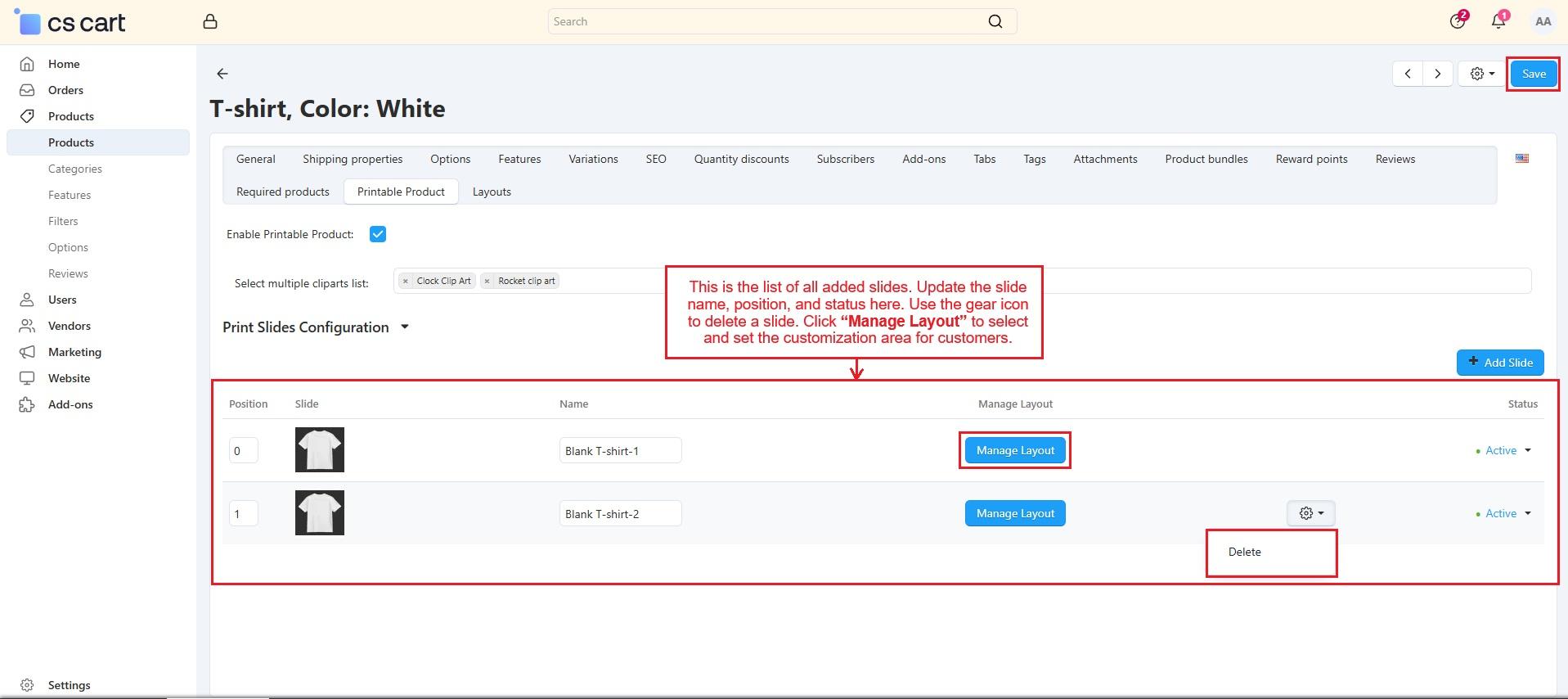Click the back arrow icon above title
This screenshot has height=699, width=1568.
point(222,74)
